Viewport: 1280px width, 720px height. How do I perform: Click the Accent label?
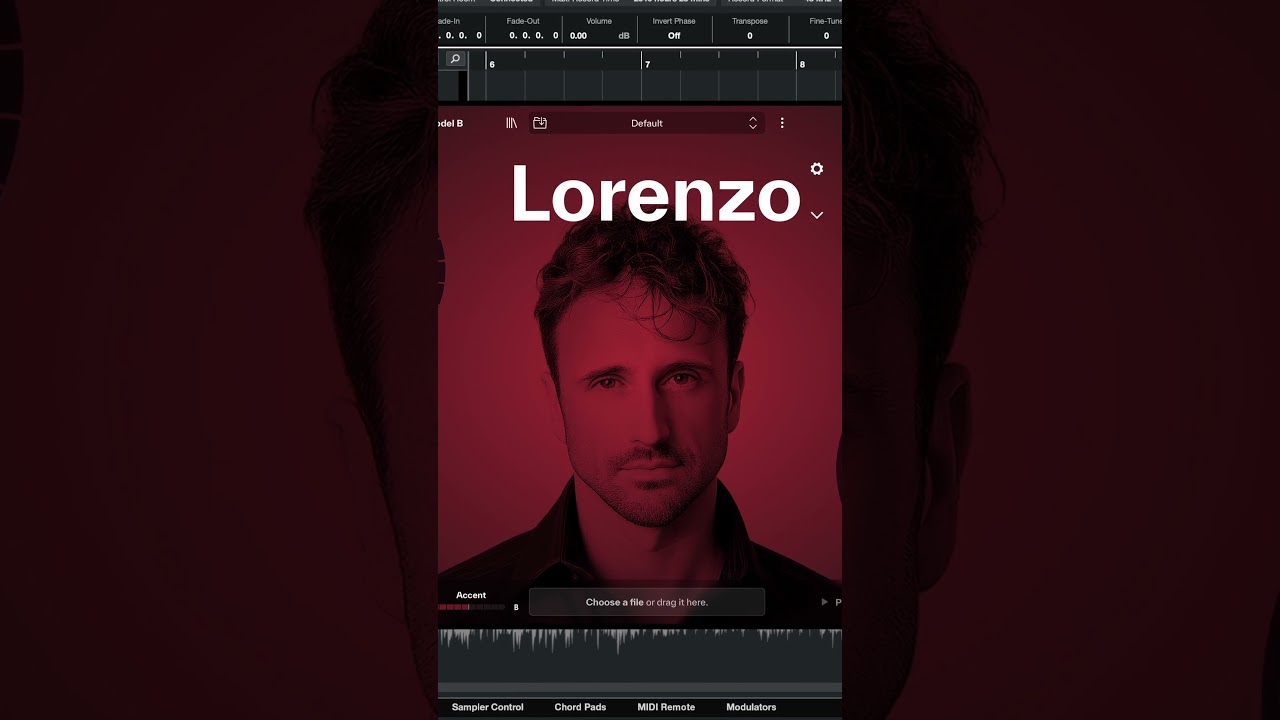pos(471,595)
